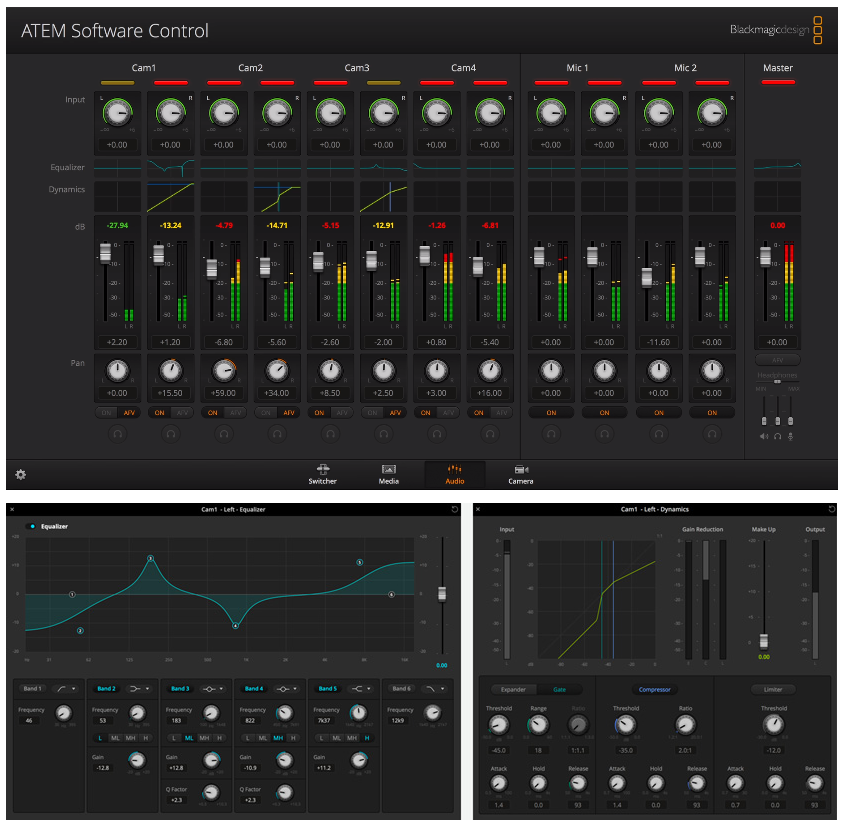Solo Cam3 left channel with headphone icon
This screenshot has height=826, width=844.
click(330, 433)
